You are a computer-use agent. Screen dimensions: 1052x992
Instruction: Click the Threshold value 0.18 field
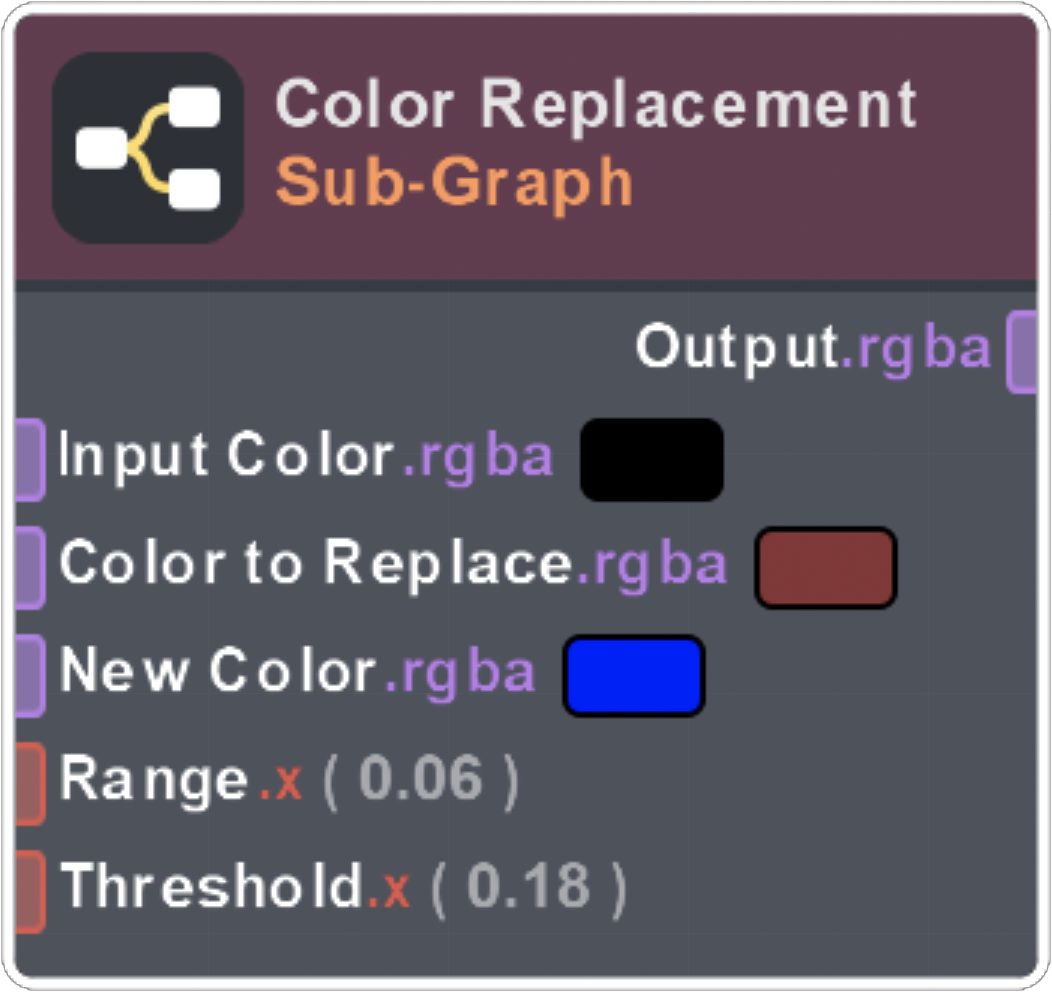coord(528,888)
